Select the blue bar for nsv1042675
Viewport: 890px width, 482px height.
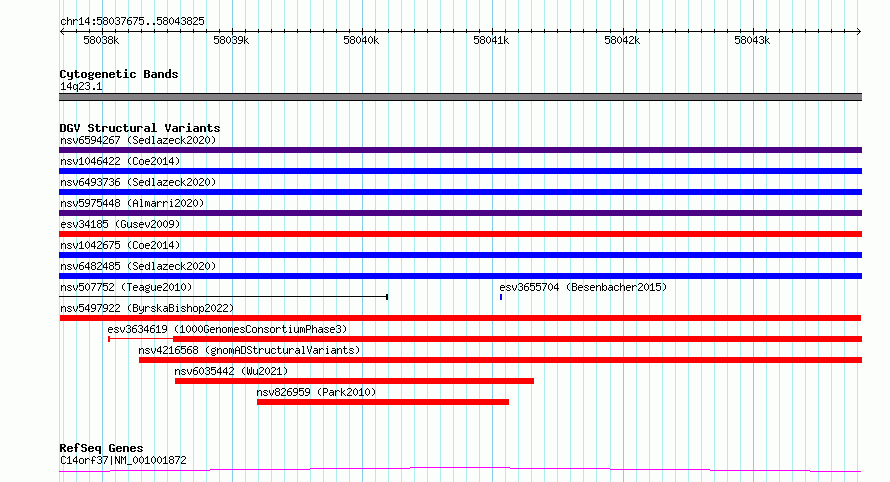[460, 255]
